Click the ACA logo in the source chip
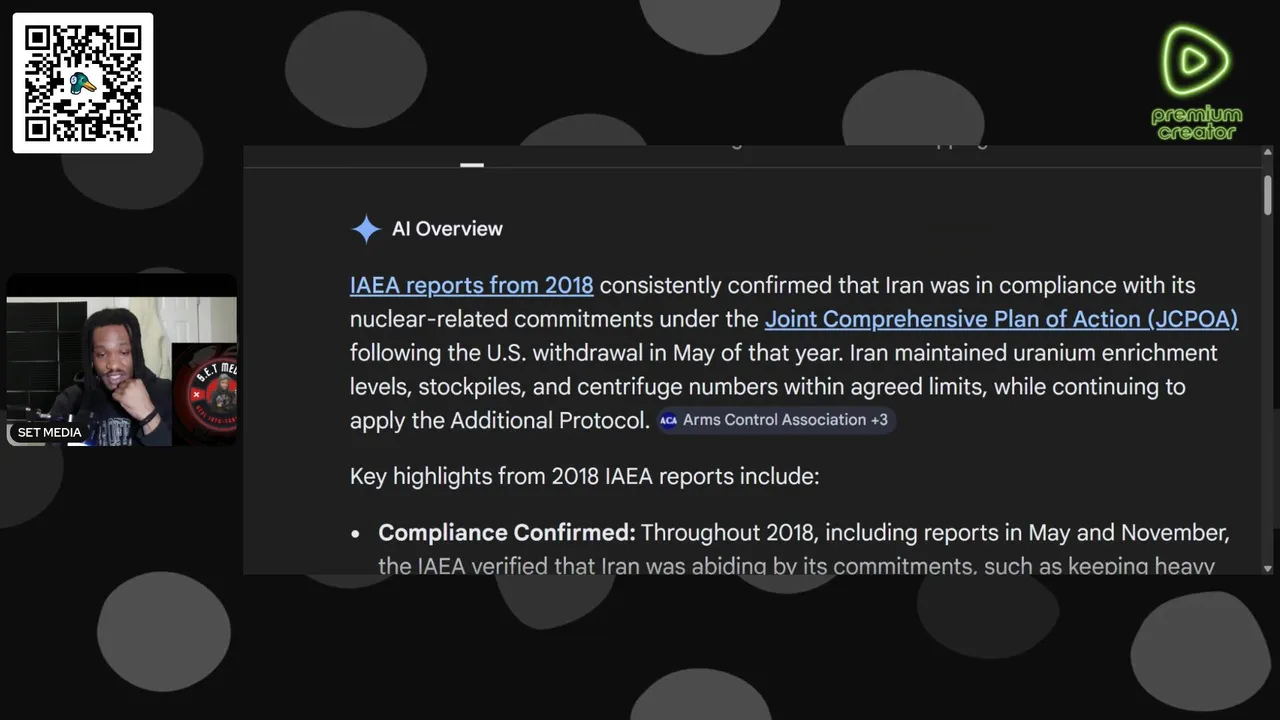The image size is (1280, 720). (x=668, y=420)
